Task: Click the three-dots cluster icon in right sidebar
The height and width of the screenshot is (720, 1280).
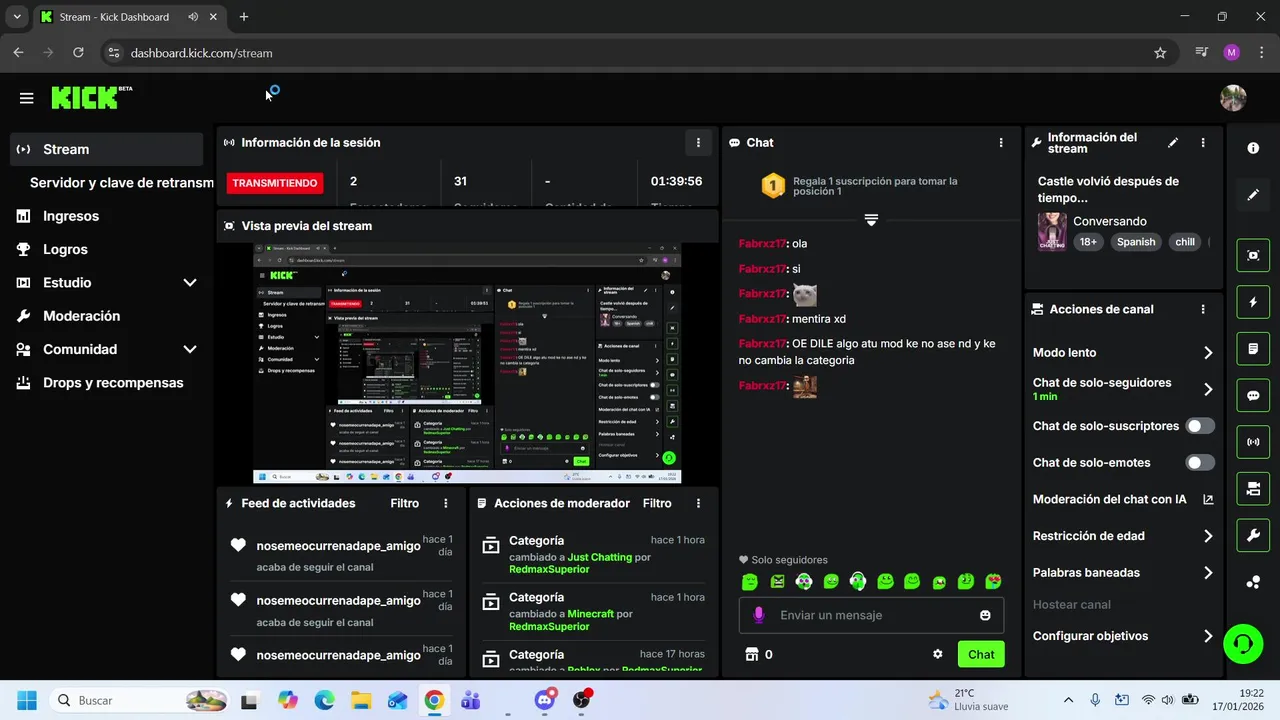Action: (x=1253, y=583)
